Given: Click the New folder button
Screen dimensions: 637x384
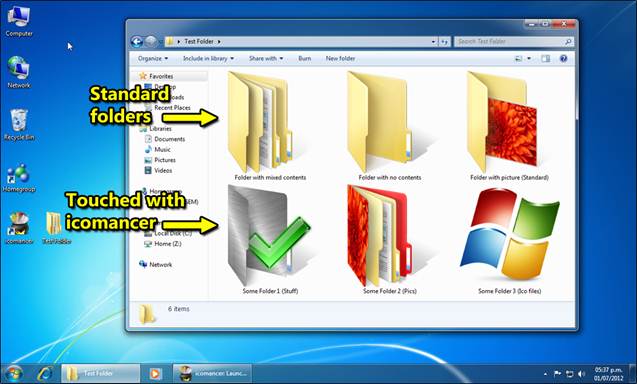Looking at the screenshot, I should [340, 59].
